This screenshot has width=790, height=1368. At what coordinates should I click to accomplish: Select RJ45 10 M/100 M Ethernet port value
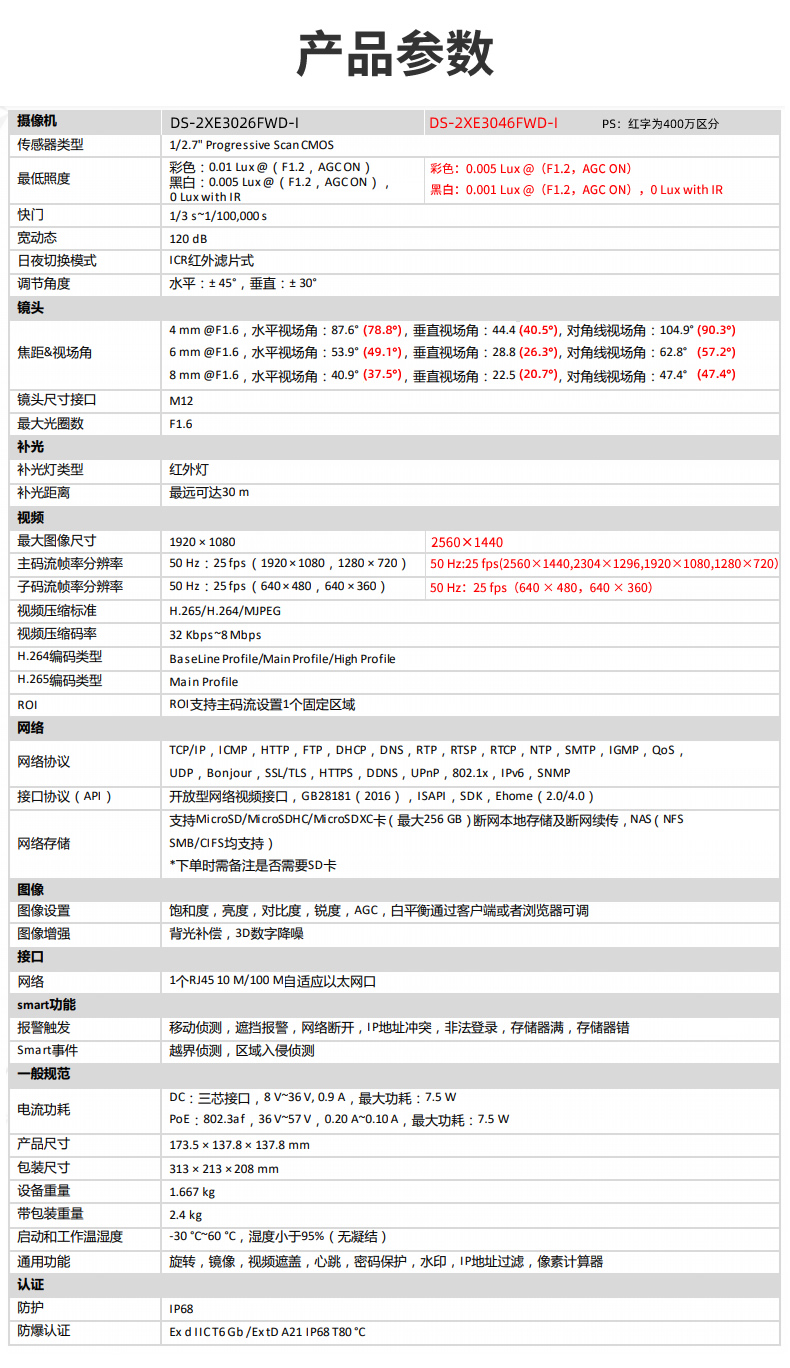[273, 982]
